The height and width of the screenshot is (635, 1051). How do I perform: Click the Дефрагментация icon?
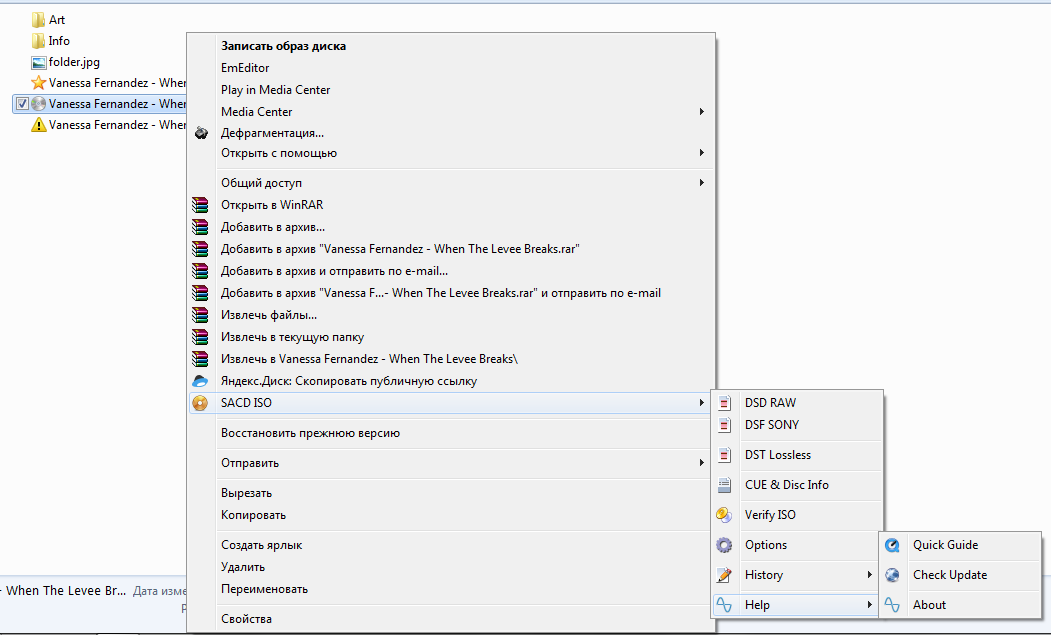point(200,133)
